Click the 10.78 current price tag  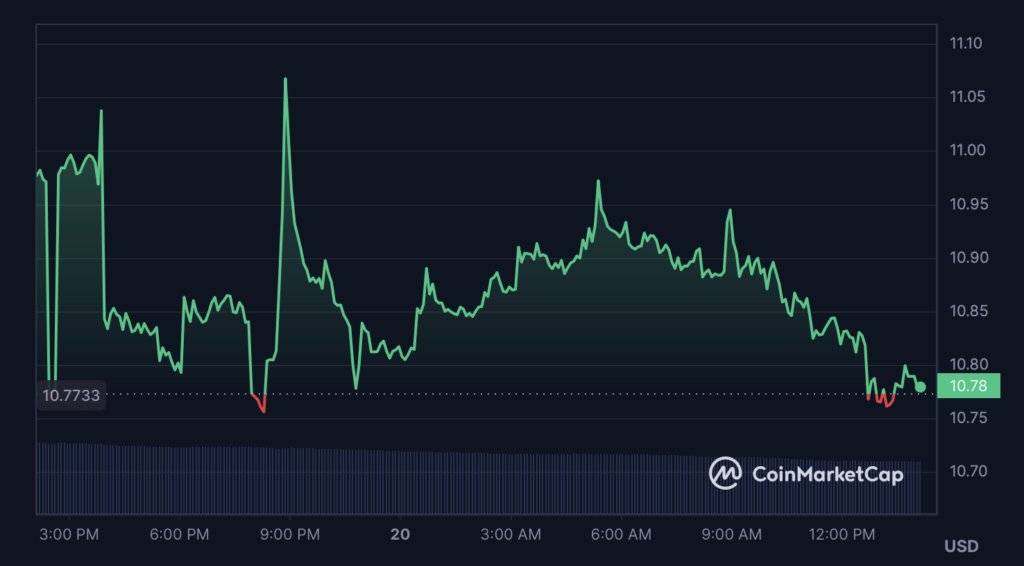(x=968, y=386)
